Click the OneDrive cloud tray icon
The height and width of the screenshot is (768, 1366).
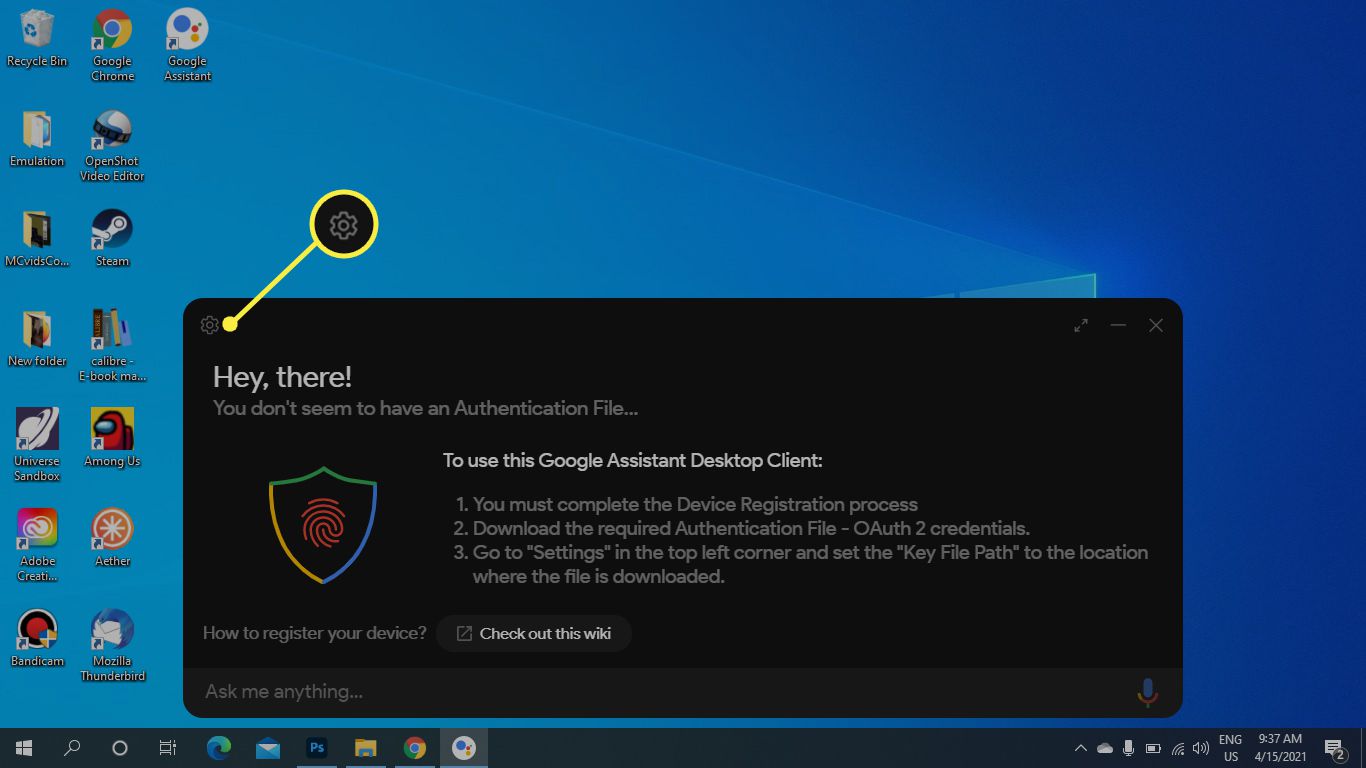(x=1105, y=748)
